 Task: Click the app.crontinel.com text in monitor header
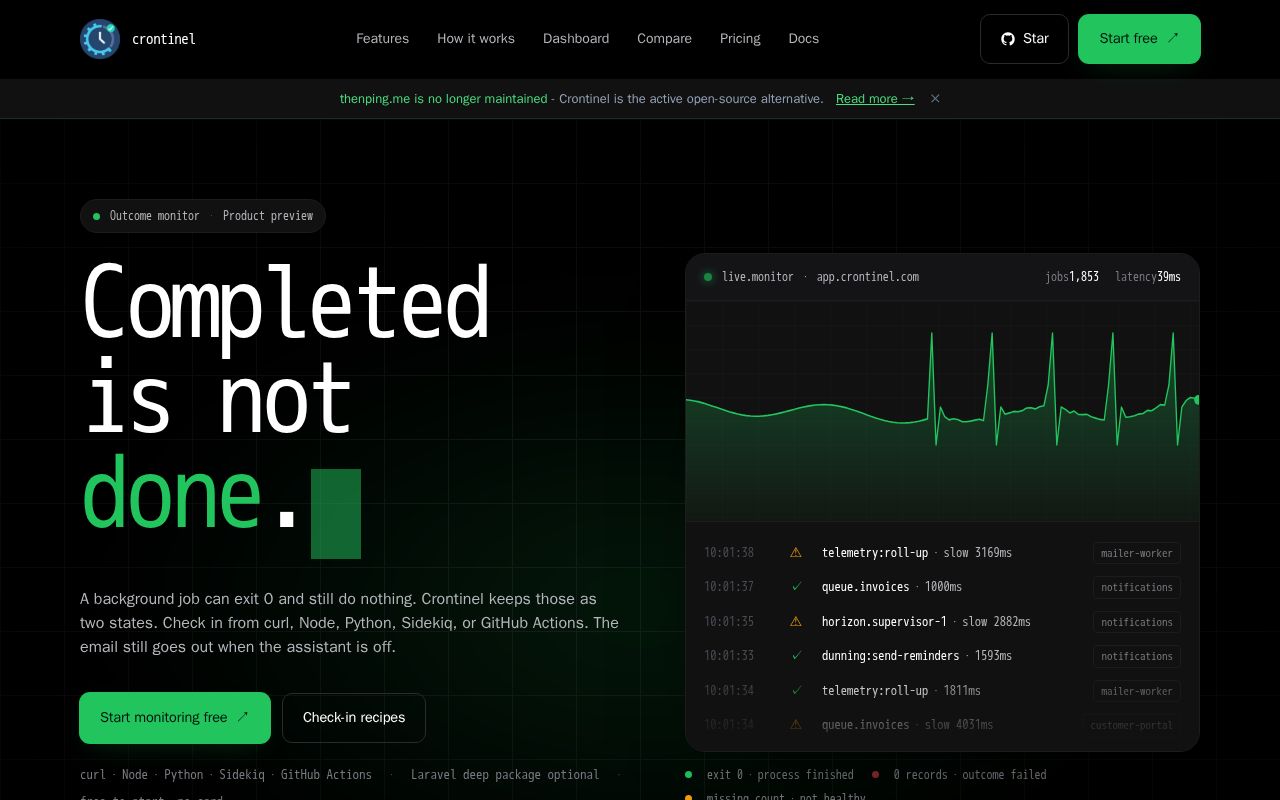click(x=868, y=277)
